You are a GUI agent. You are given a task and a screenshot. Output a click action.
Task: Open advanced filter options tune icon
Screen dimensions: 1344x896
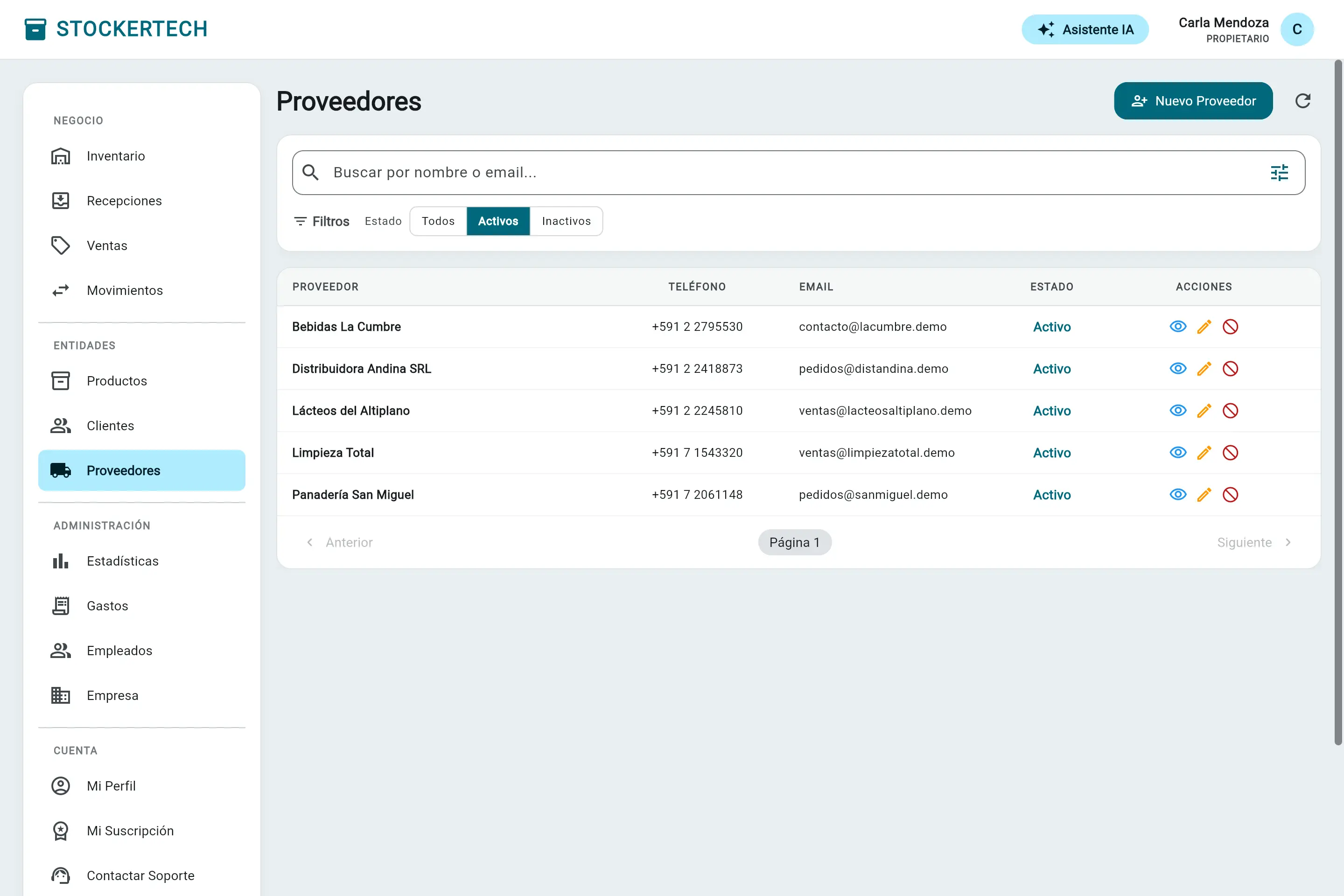[1279, 173]
